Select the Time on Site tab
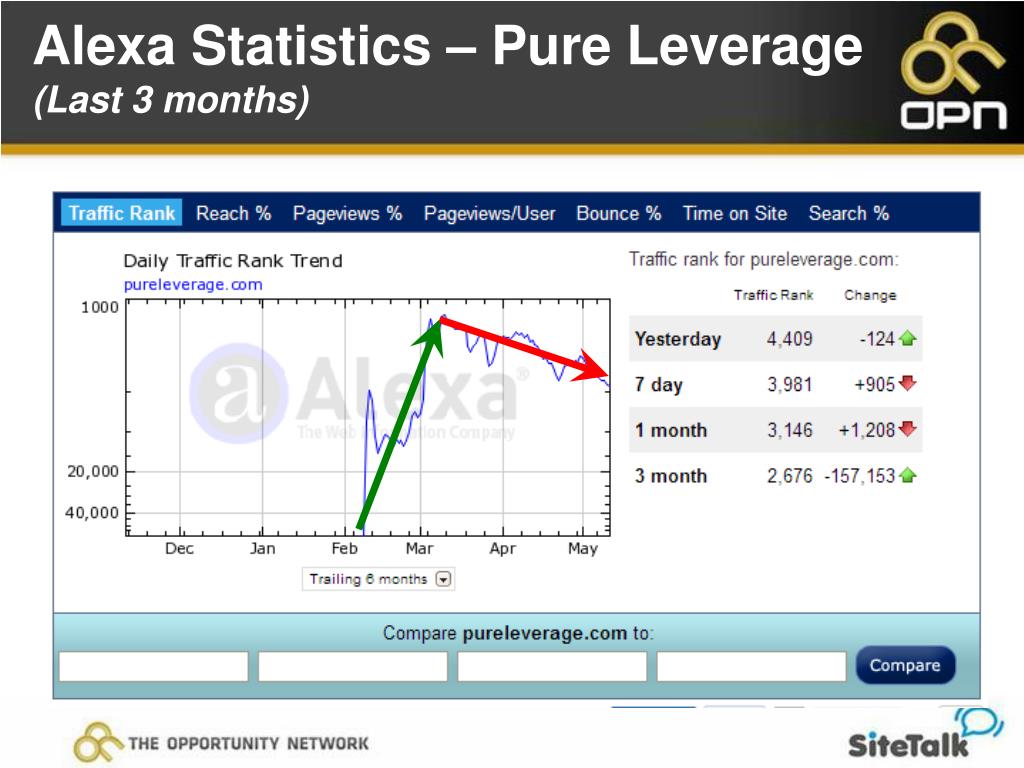 coord(735,214)
